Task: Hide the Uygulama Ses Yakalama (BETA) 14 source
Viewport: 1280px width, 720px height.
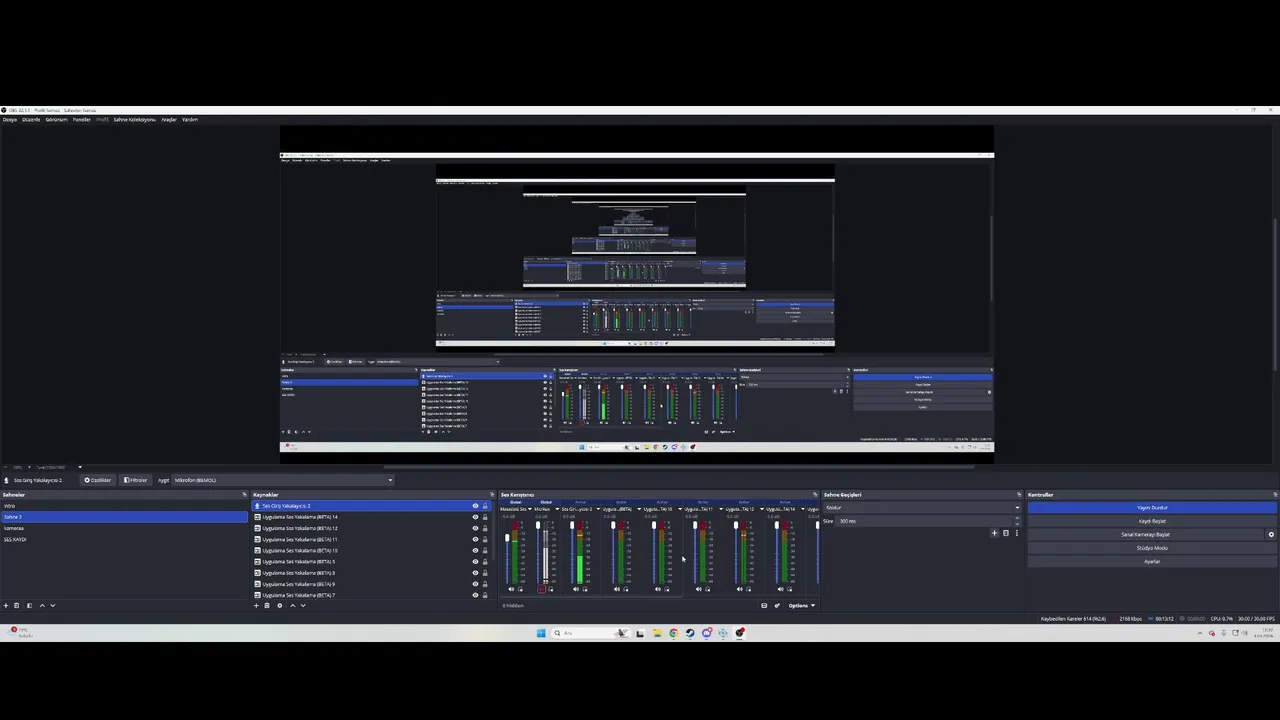Action: (475, 517)
